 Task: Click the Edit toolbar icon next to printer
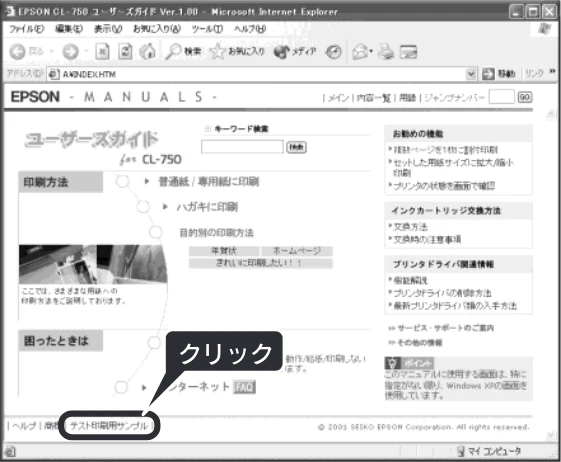408,52
